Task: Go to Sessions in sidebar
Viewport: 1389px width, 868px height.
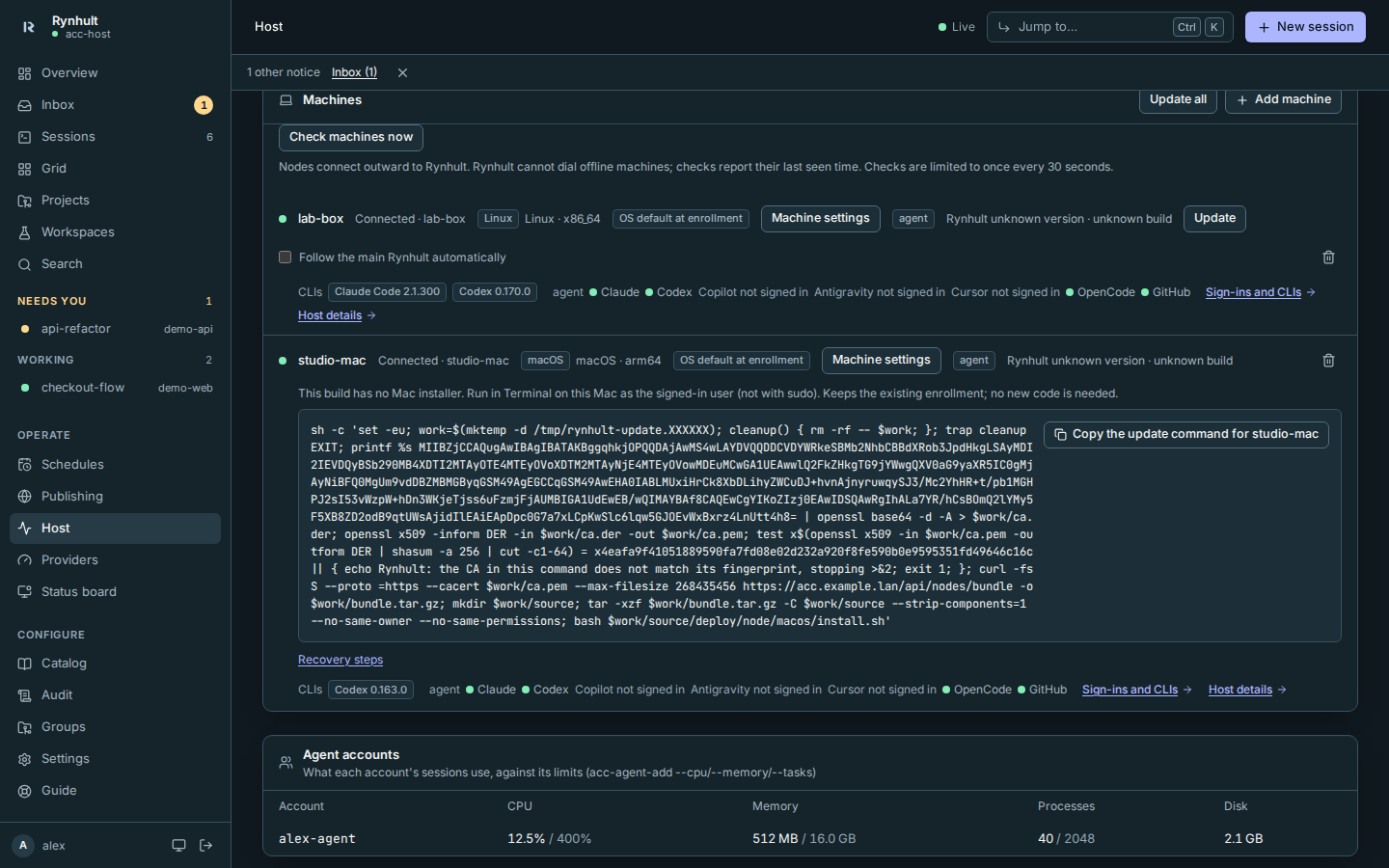Action: point(116,137)
